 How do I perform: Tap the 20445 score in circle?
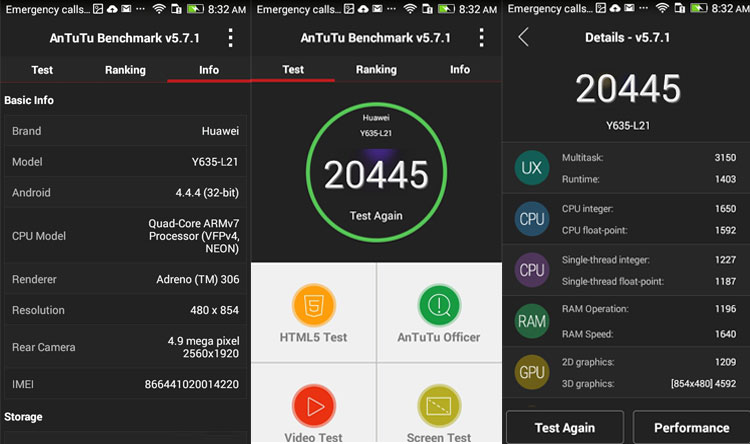tap(376, 175)
